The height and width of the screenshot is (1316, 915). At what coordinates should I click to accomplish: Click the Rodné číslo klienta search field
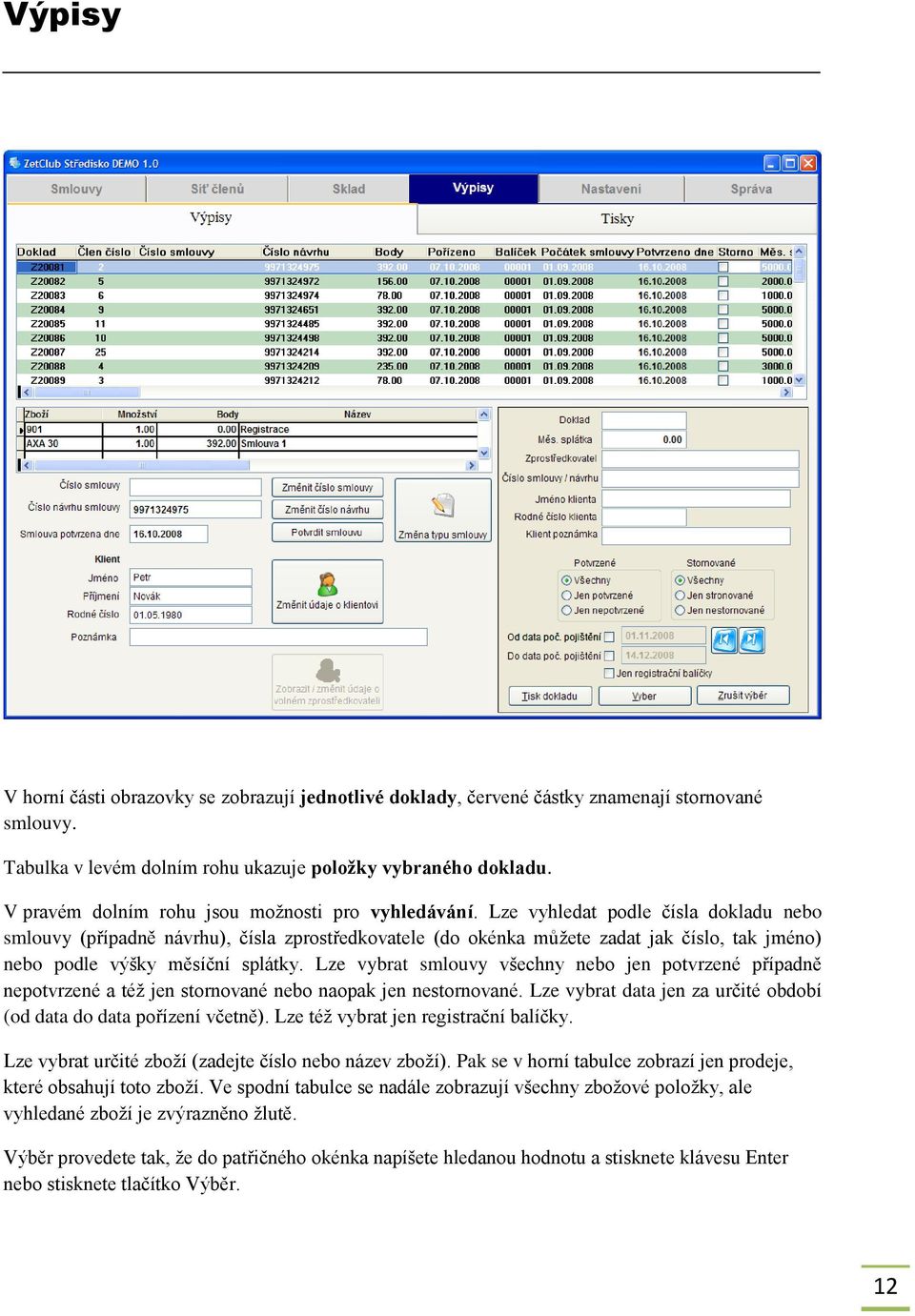pyautogui.click(x=644, y=516)
